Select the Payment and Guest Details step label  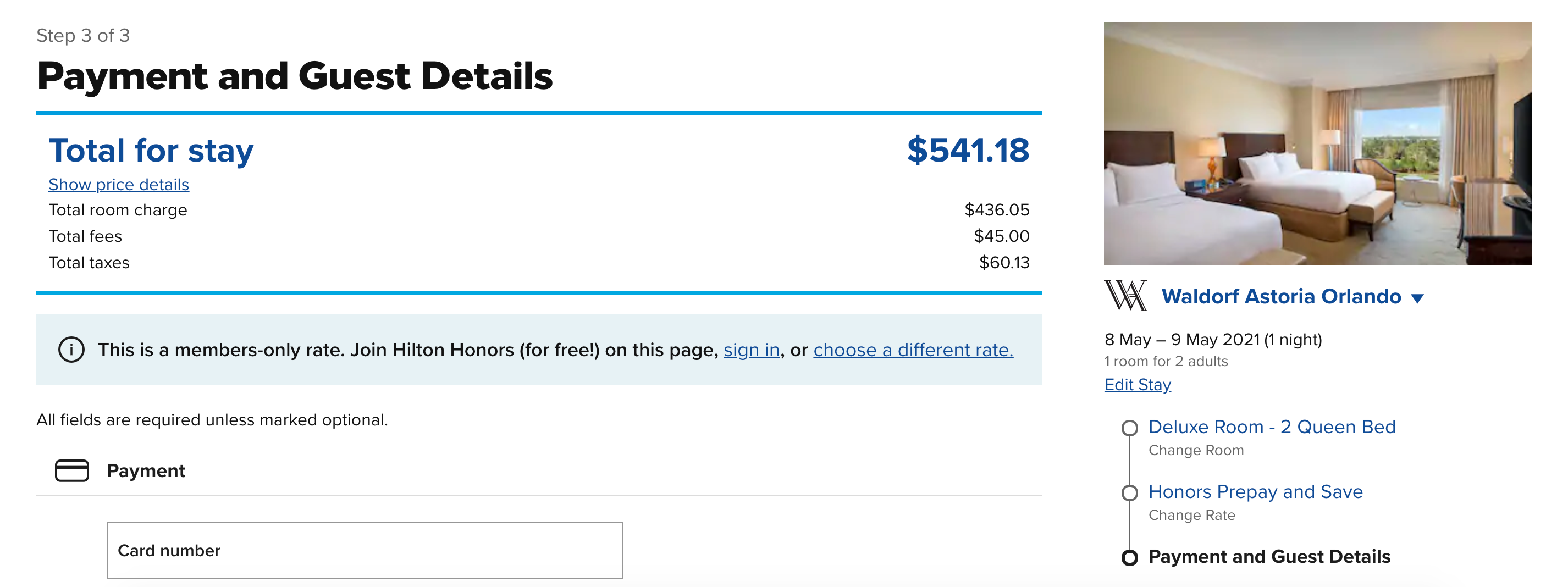point(1269,557)
